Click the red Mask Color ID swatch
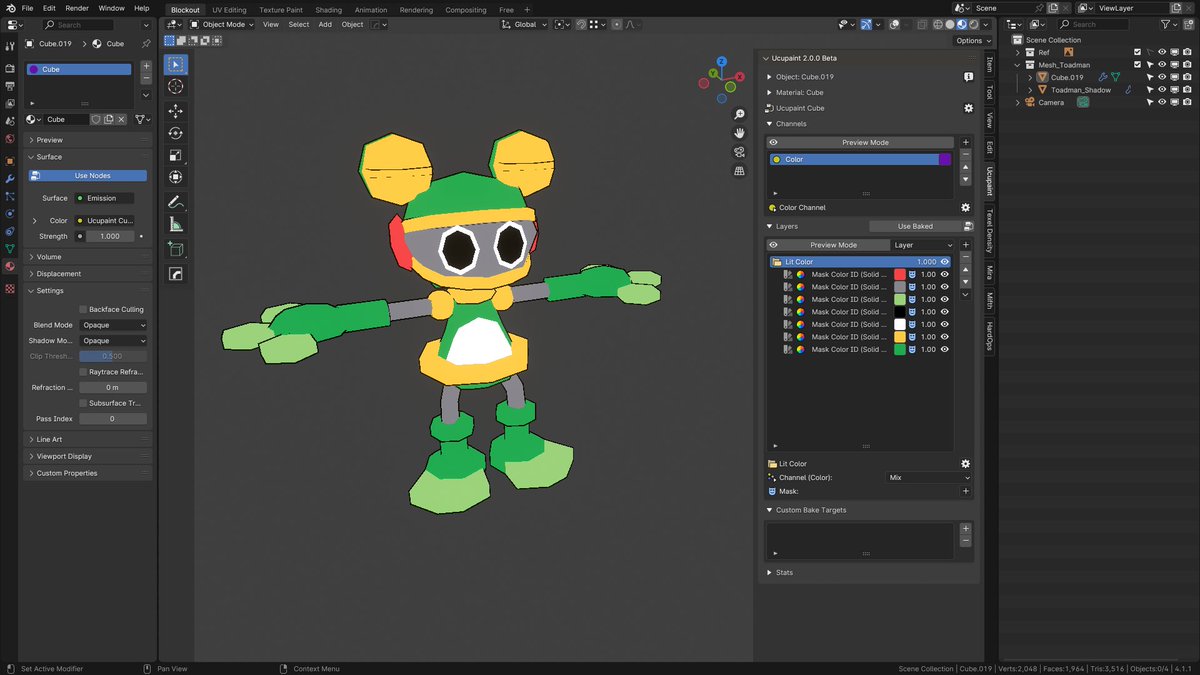Screen dimensions: 1200x675 [x=900, y=274]
